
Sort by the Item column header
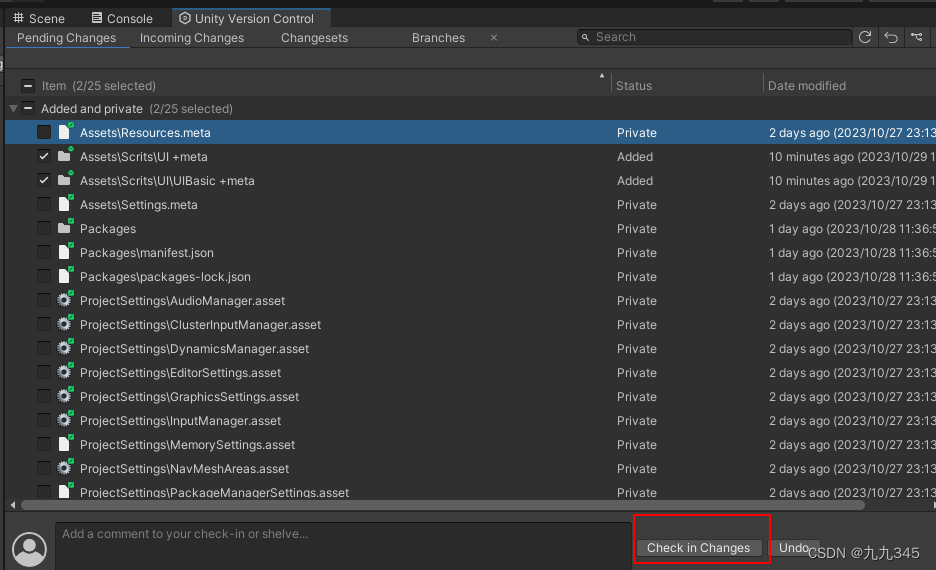click(98, 86)
